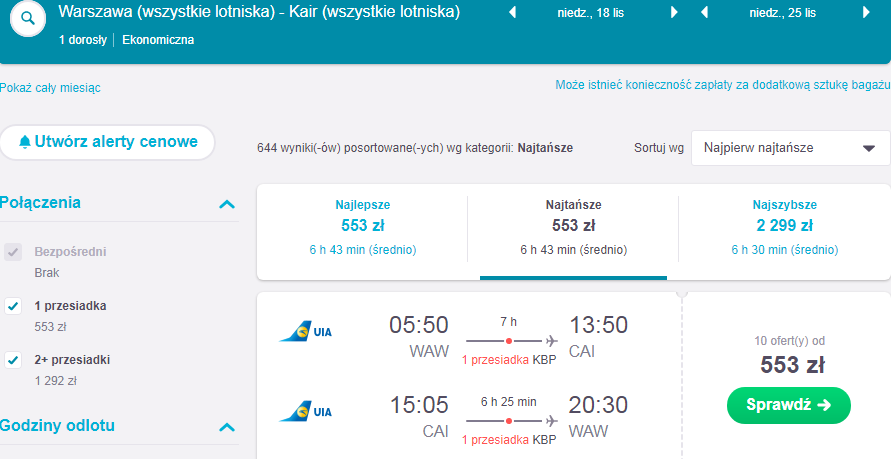Click the Warszawa - Kair route title
Viewport: 891px width, 459px height.
click(259, 12)
